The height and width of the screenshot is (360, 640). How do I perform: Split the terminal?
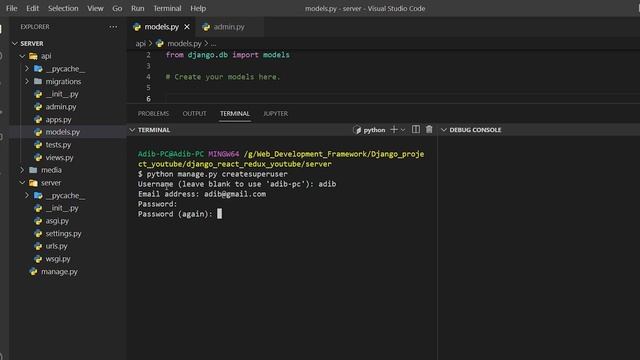(x=416, y=129)
